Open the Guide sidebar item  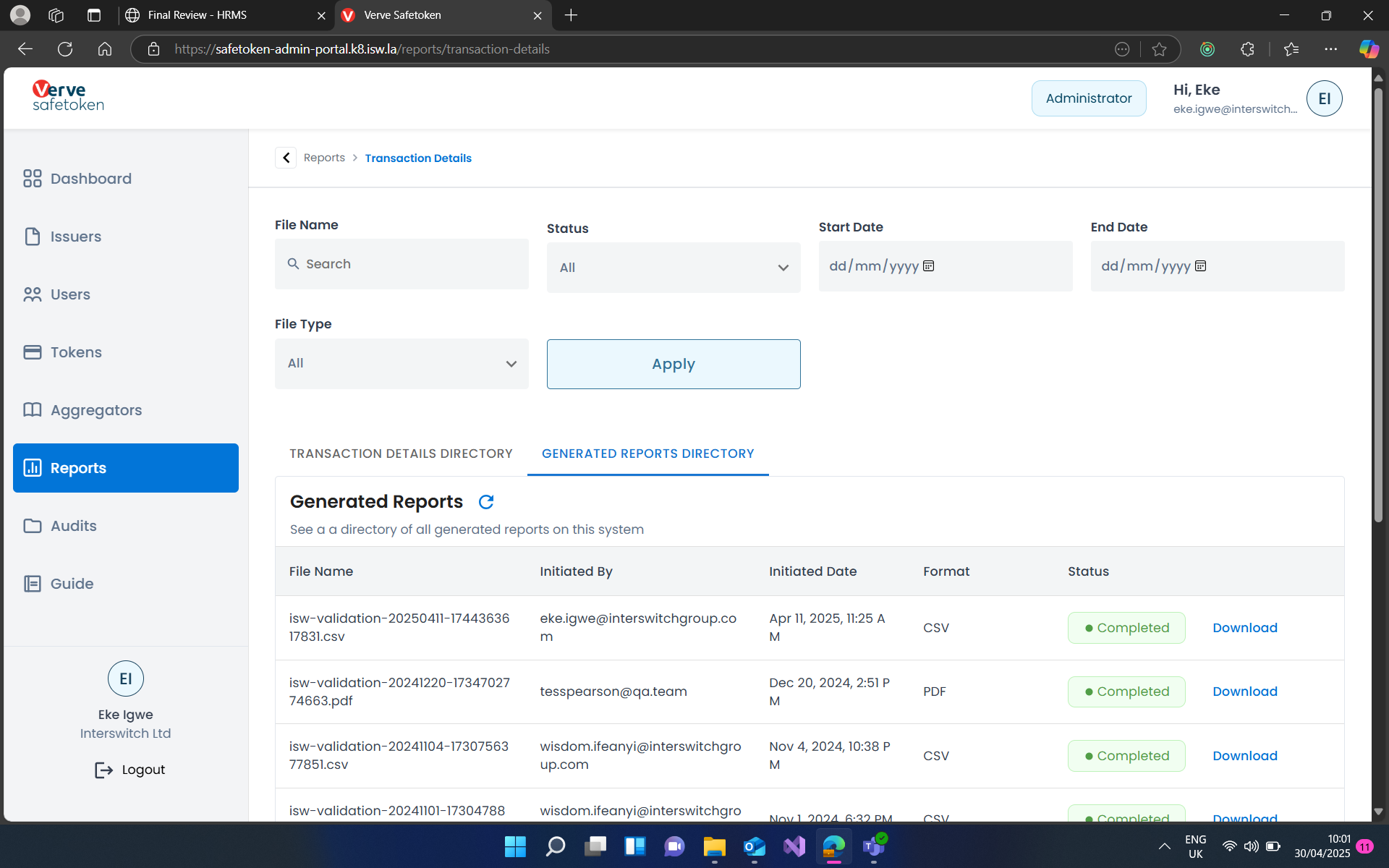[x=72, y=584]
